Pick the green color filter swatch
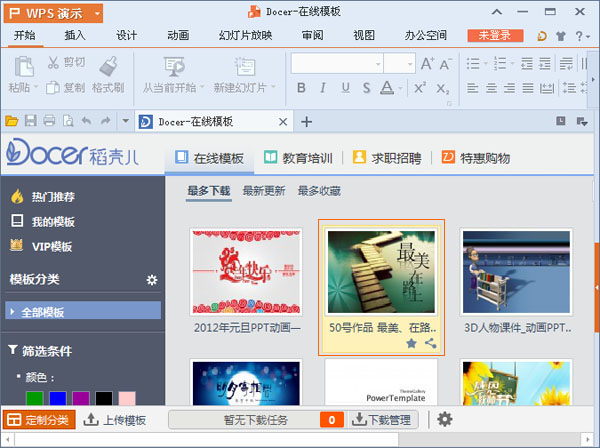Viewport: 600px width, 448px height. [34, 398]
